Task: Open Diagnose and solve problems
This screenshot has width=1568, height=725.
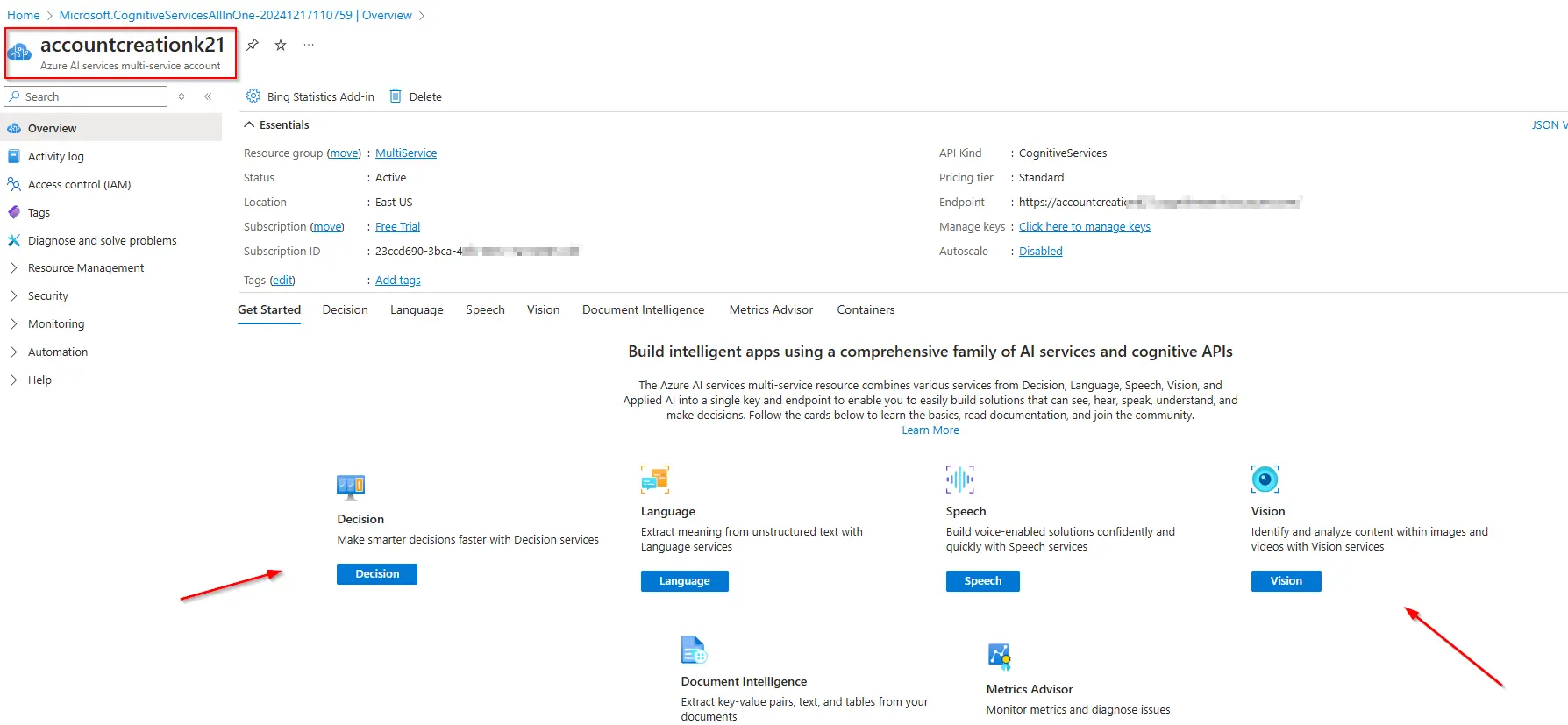Action: (102, 240)
